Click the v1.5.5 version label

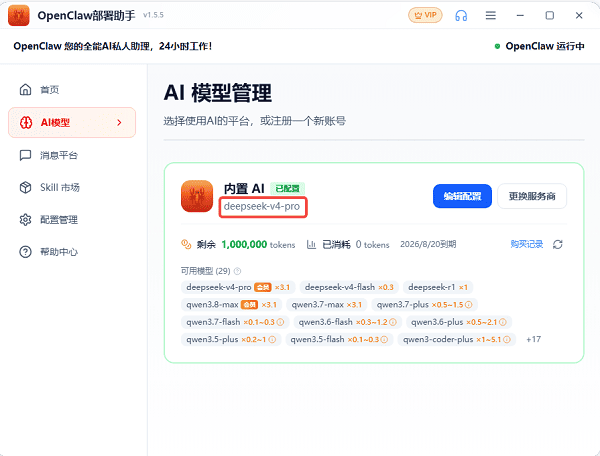coord(153,15)
